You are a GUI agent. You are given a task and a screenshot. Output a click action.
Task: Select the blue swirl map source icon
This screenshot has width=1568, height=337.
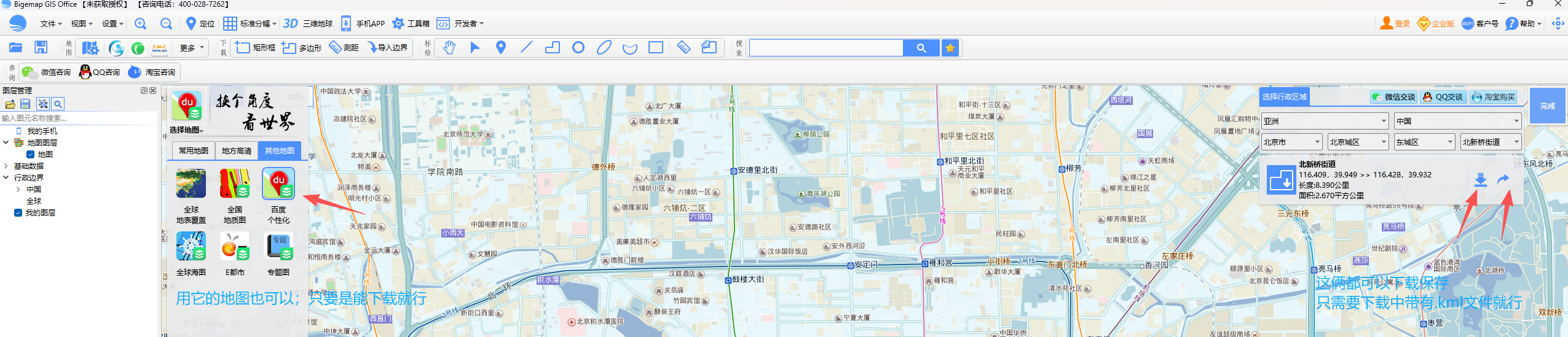point(116,48)
